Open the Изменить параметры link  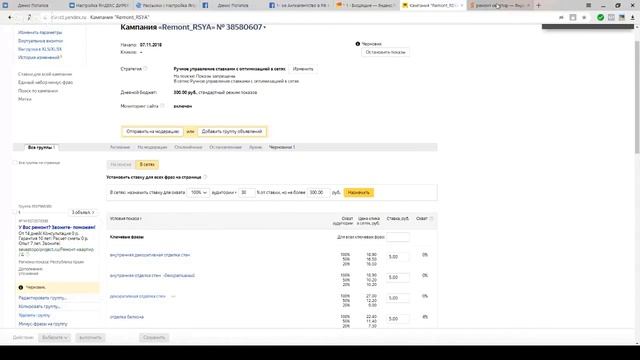click(x=40, y=32)
